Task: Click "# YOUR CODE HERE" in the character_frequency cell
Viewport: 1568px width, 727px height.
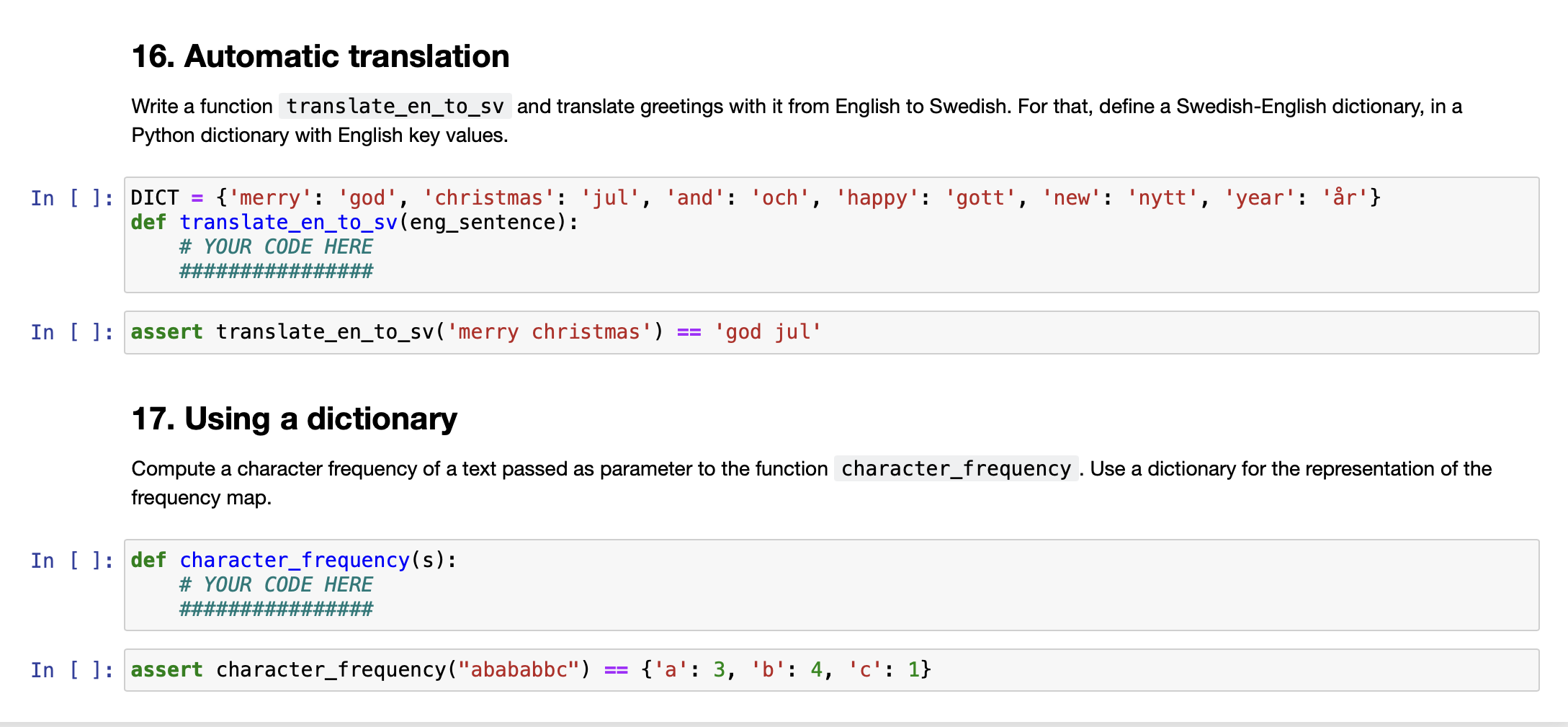Action: click(276, 585)
